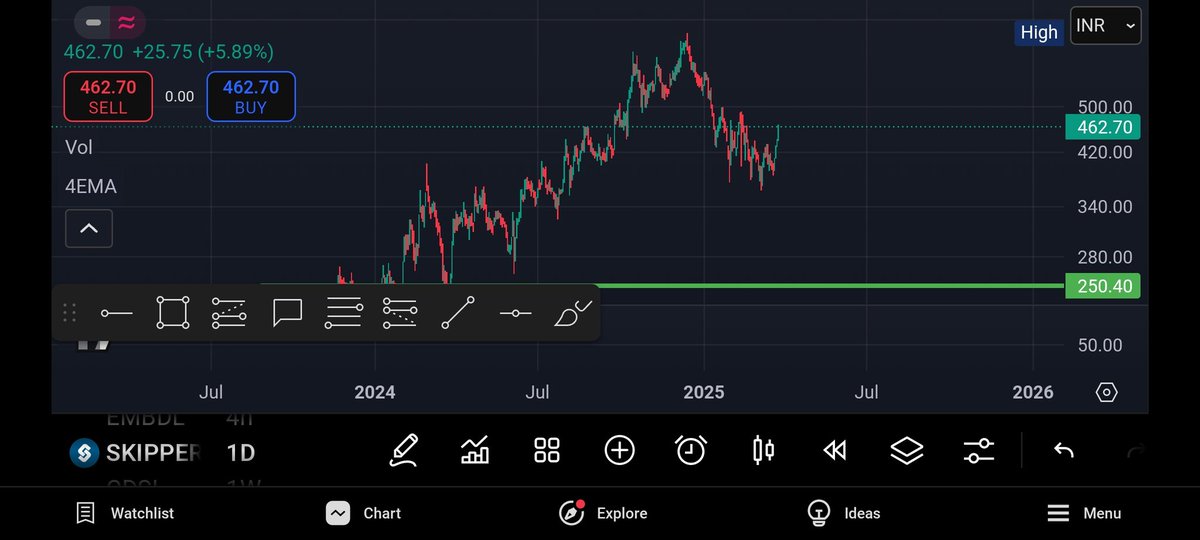This screenshot has width=1200, height=540.
Task: Tap the current price 462.70 axis label
Action: pos(1103,127)
